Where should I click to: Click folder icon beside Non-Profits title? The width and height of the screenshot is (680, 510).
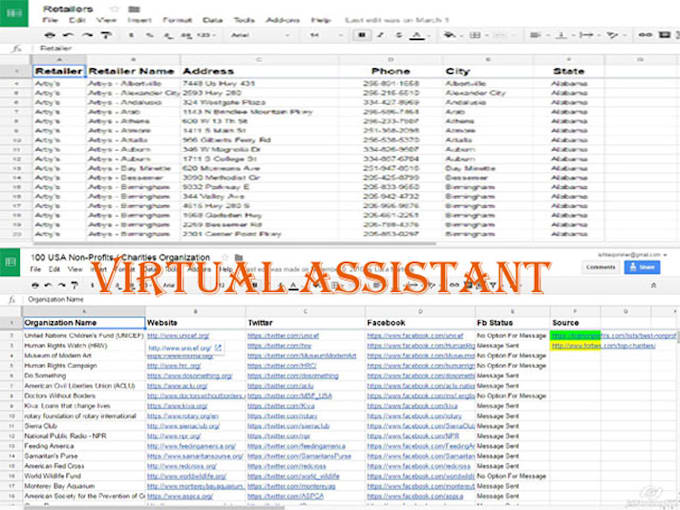pos(239,258)
